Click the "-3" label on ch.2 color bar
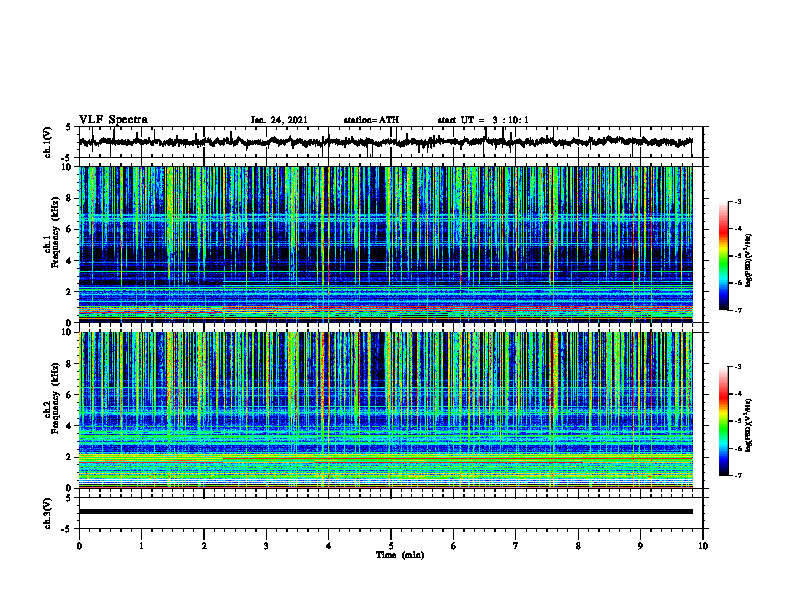This screenshot has height=612, width=792. coord(738,367)
